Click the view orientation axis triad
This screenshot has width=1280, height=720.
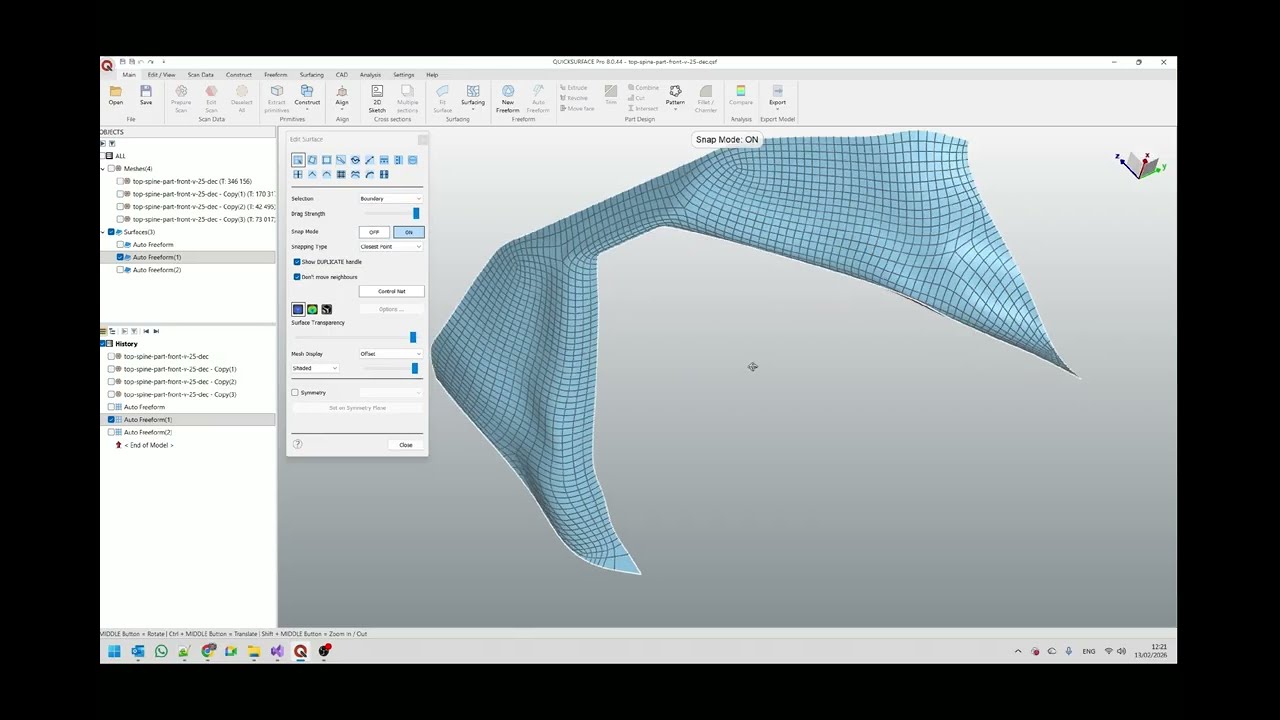1139,165
